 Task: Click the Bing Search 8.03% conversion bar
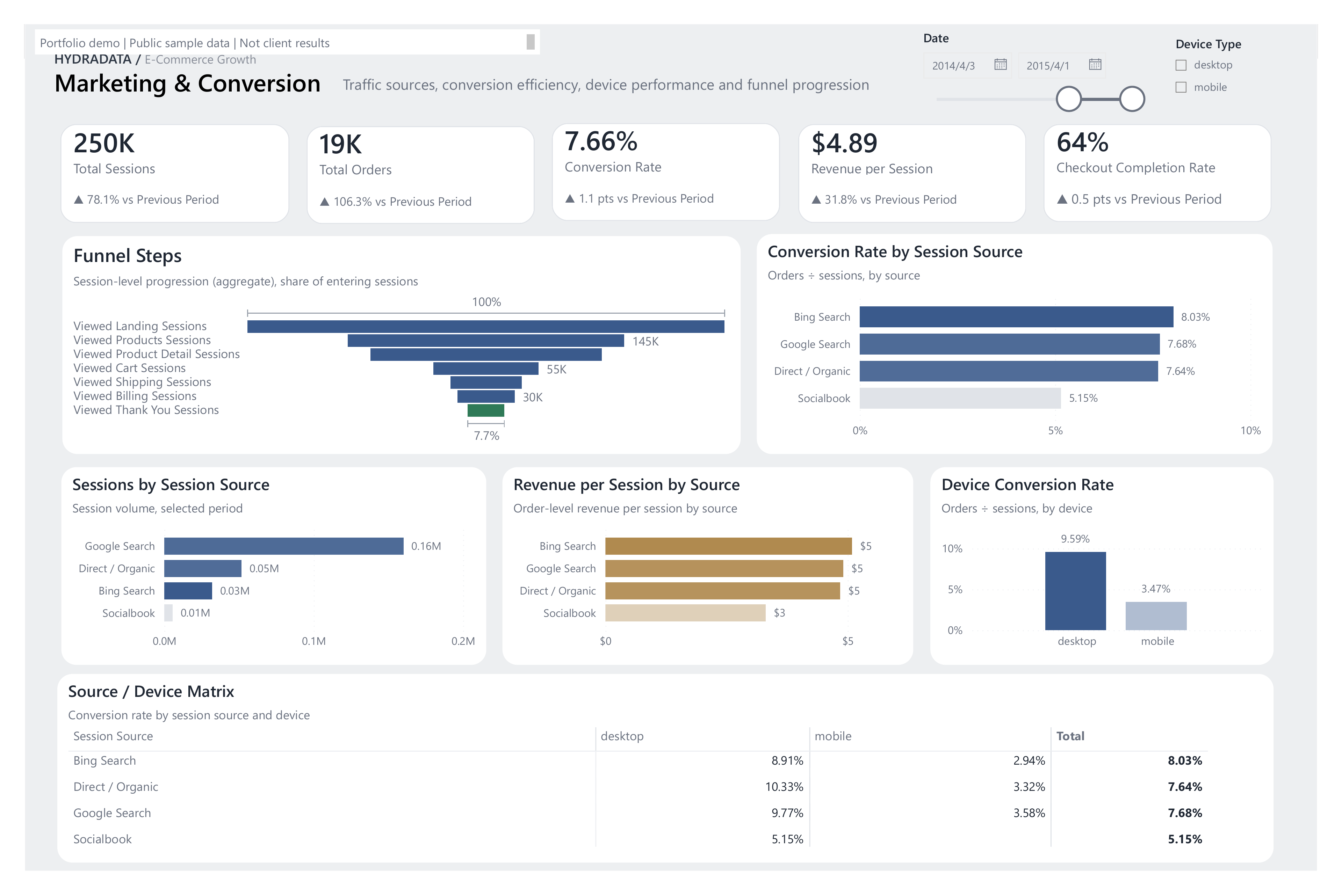tap(1016, 316)
